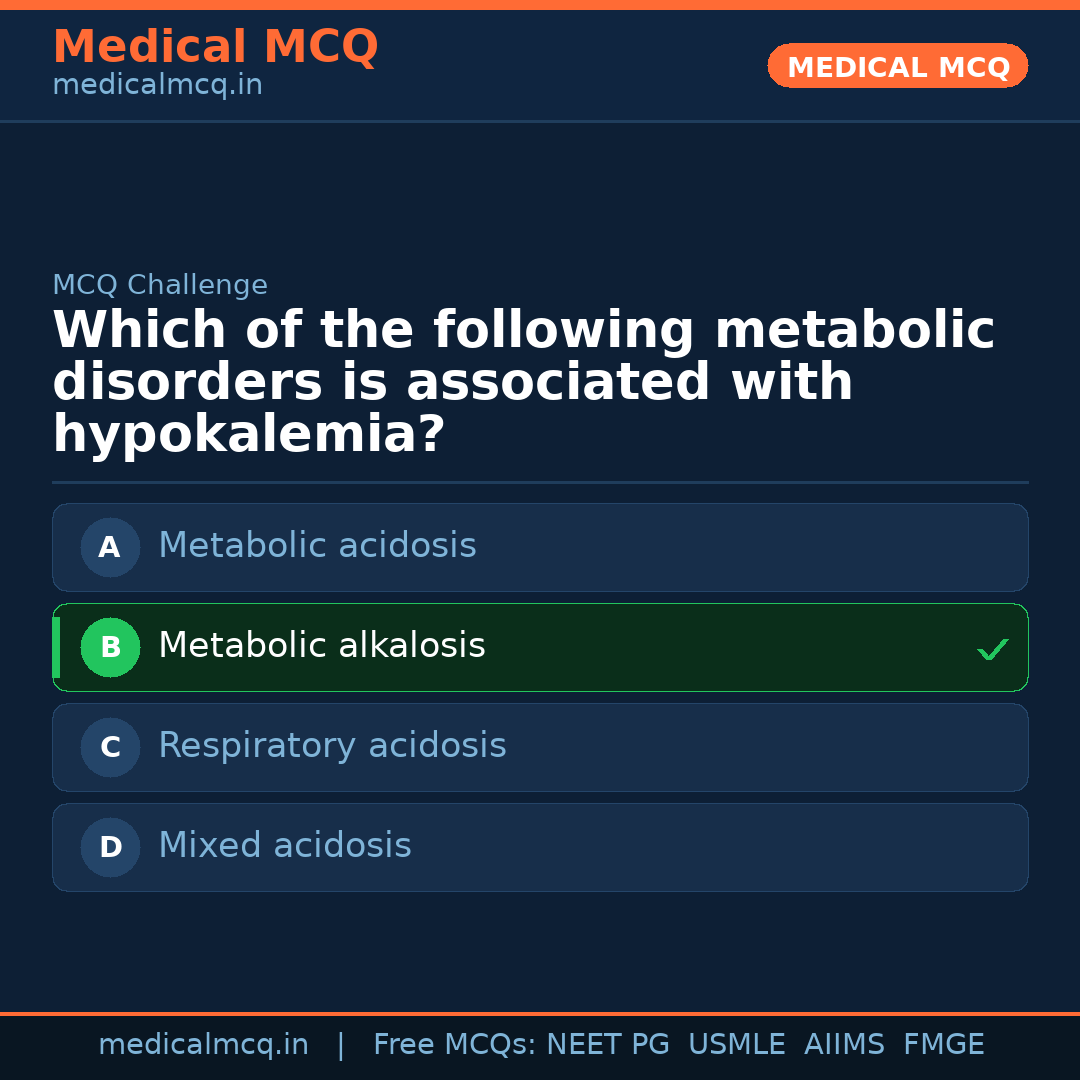Click the green checkmark on correct answer

[x=992, y=649]
